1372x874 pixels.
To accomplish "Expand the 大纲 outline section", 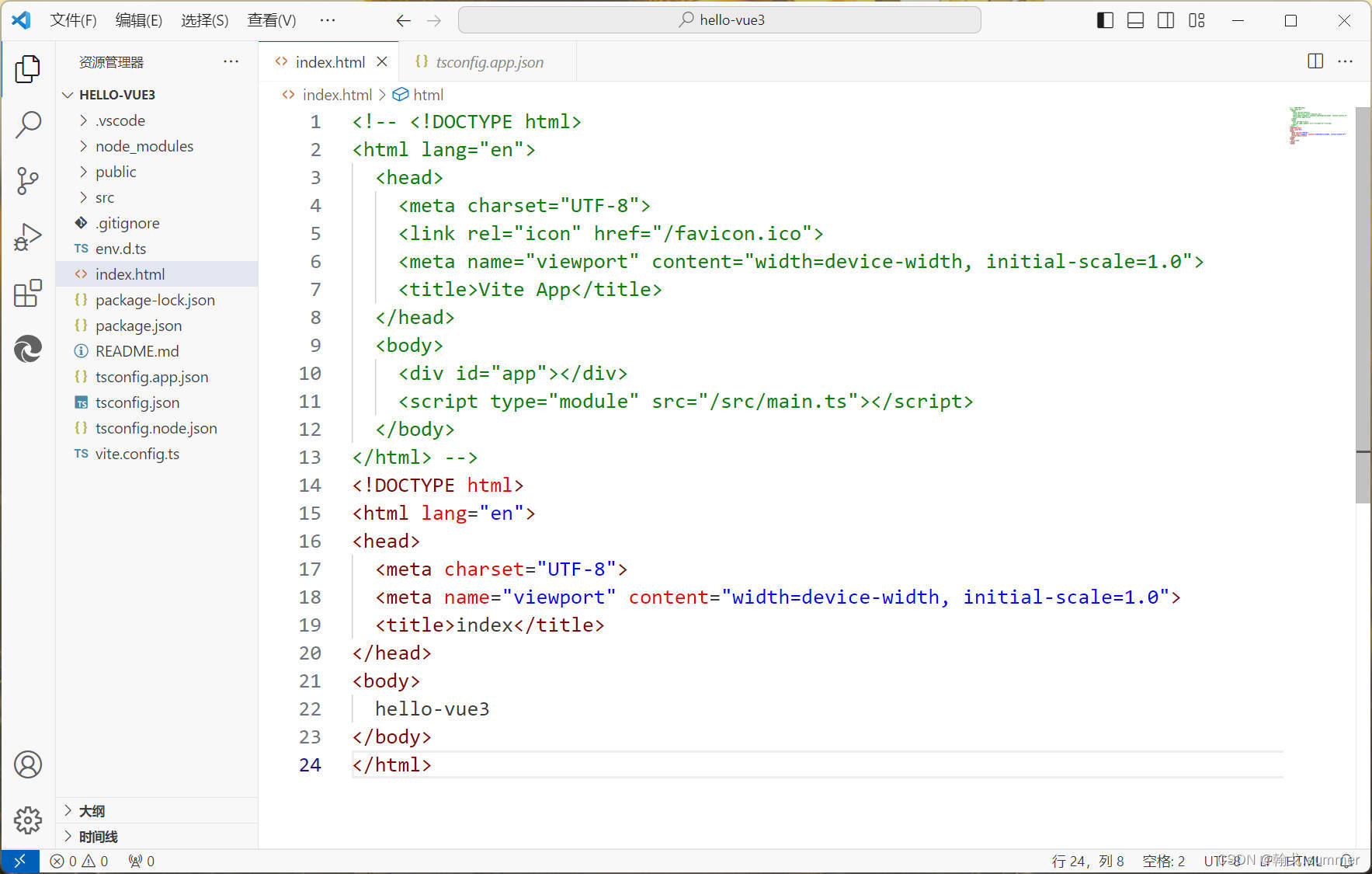I will (x=92, y=811).
